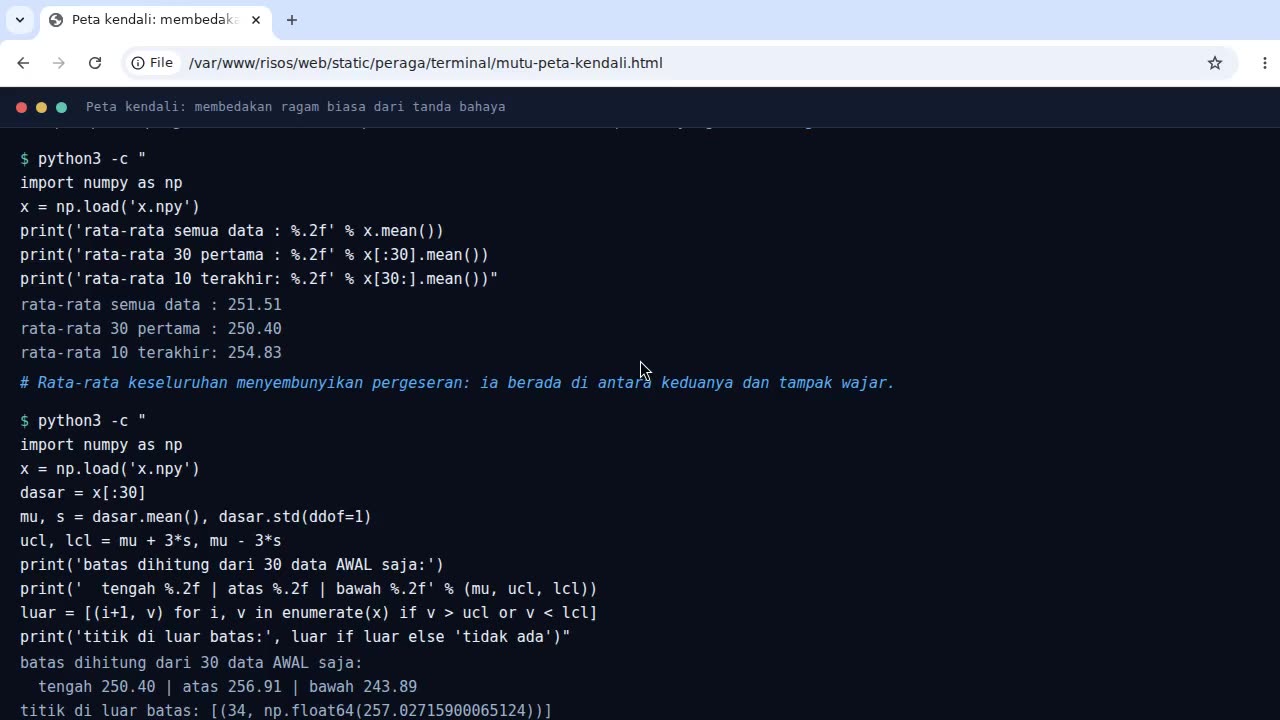The image size is (1280, 720).
Task: Reload the page with refresh icon
Action: 95,63
